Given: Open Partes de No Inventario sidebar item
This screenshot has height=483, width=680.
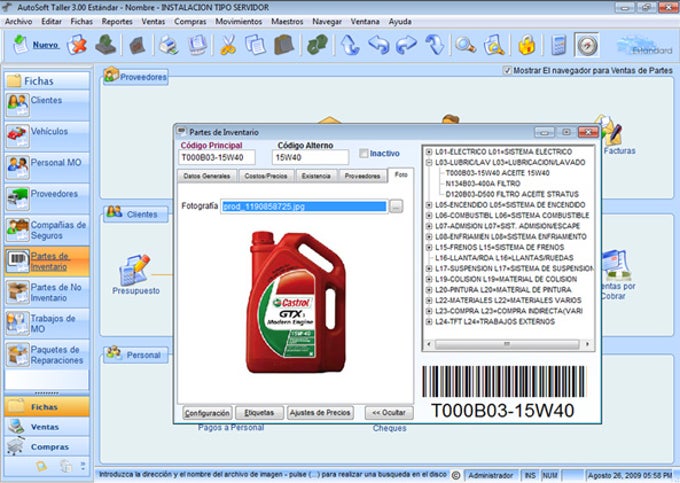Looking at the screenshot, I should coord(47,292).
